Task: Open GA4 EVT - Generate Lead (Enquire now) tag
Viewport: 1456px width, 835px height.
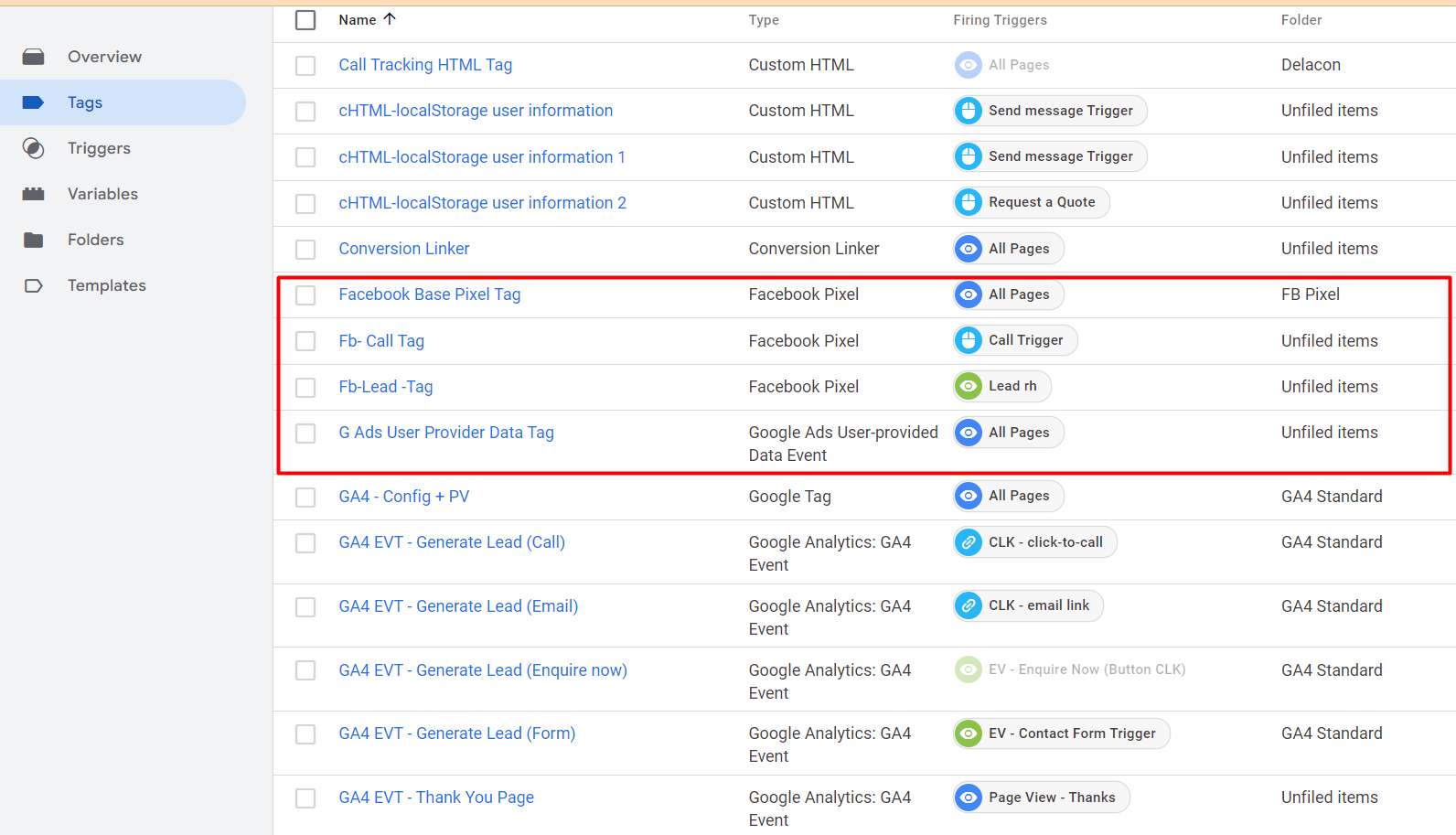Action: tap(483, 670)
